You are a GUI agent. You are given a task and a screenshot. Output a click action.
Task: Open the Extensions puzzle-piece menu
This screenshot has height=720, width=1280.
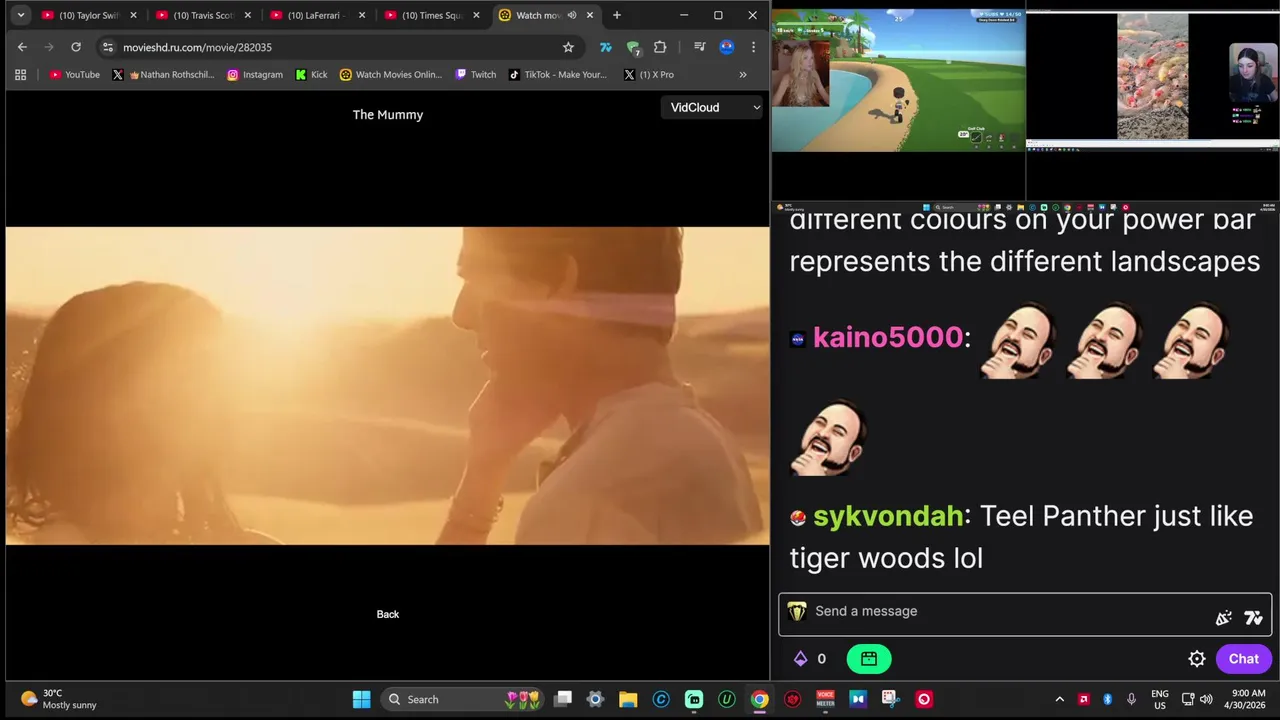coord(660,47)
